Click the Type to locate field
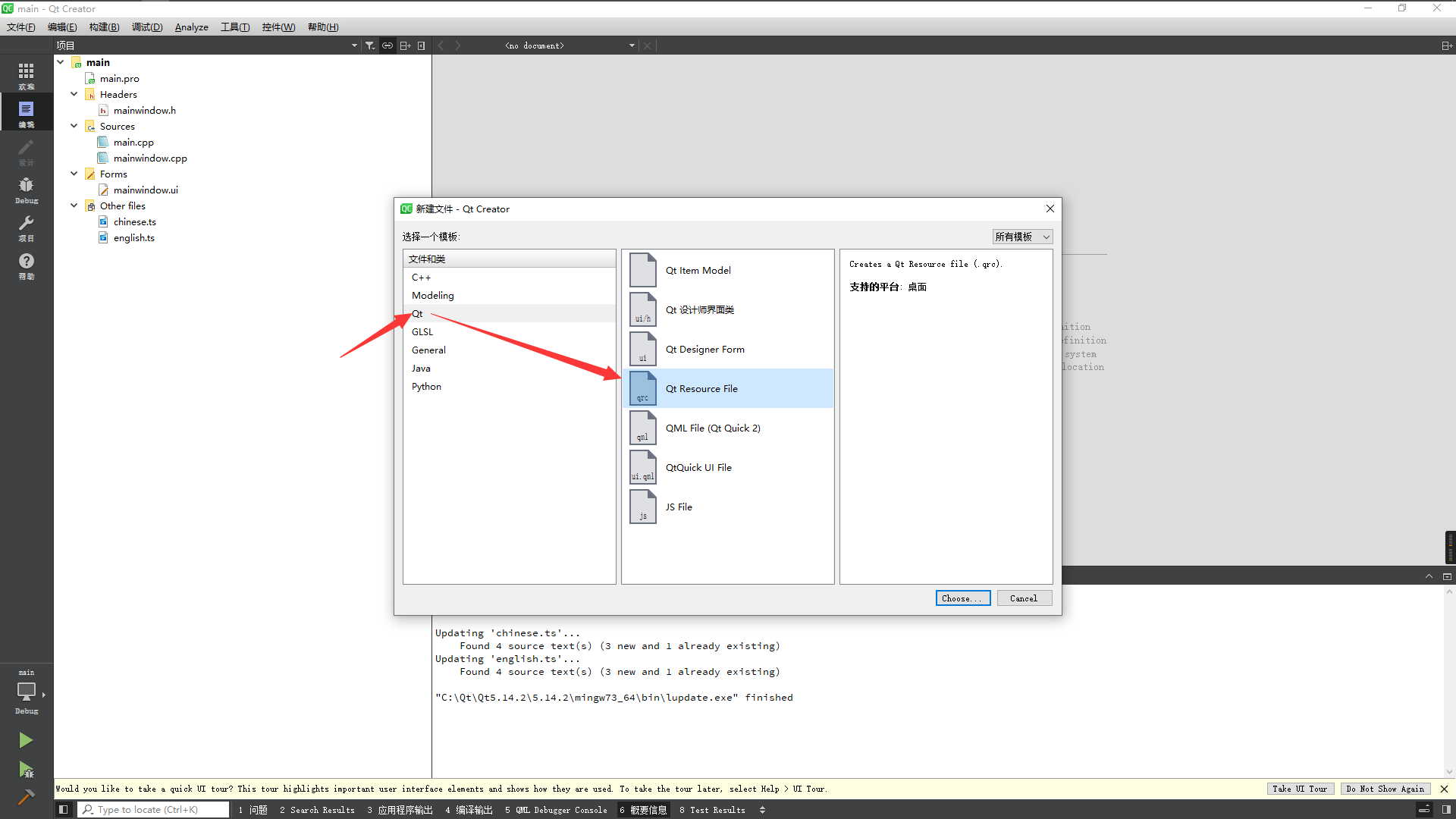 (154, 809)
